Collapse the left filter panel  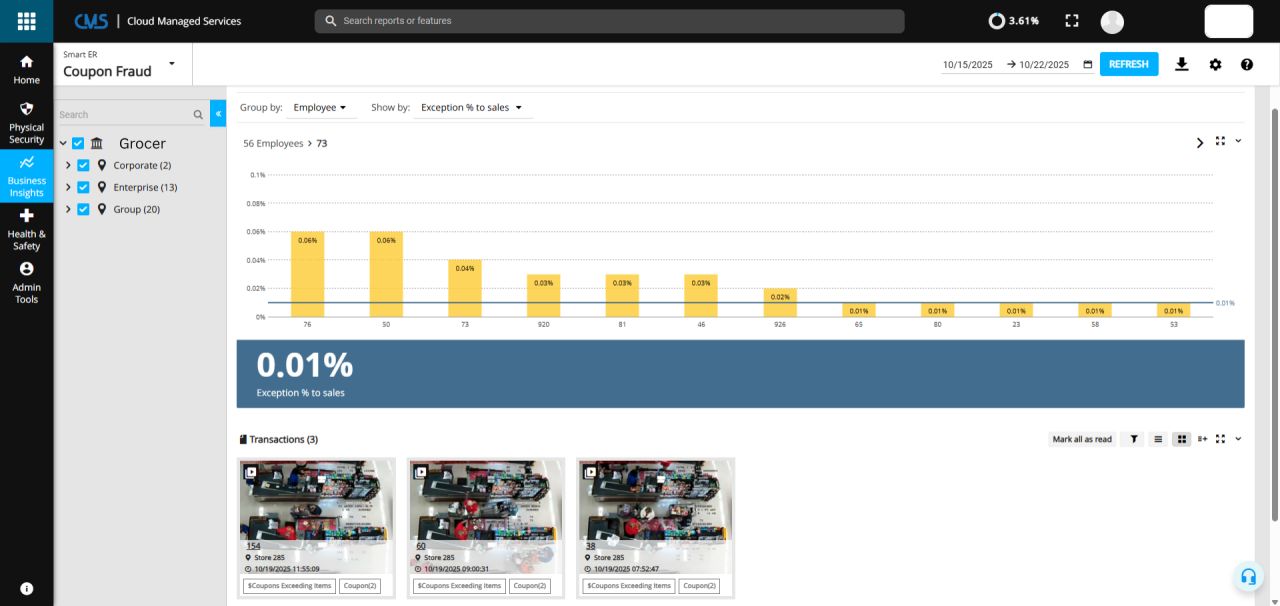click(218, 114)
